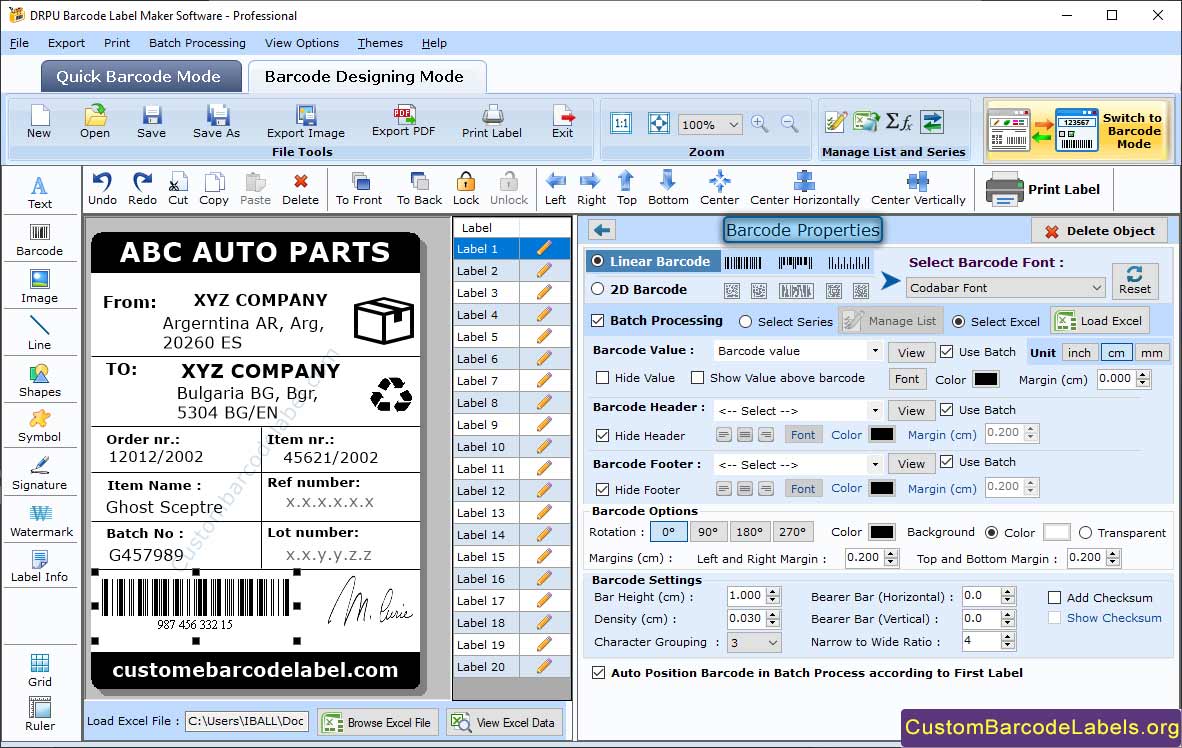Open the Themes menu
This screenshot has width=1182, height=748.
click(x=380, y=43)
